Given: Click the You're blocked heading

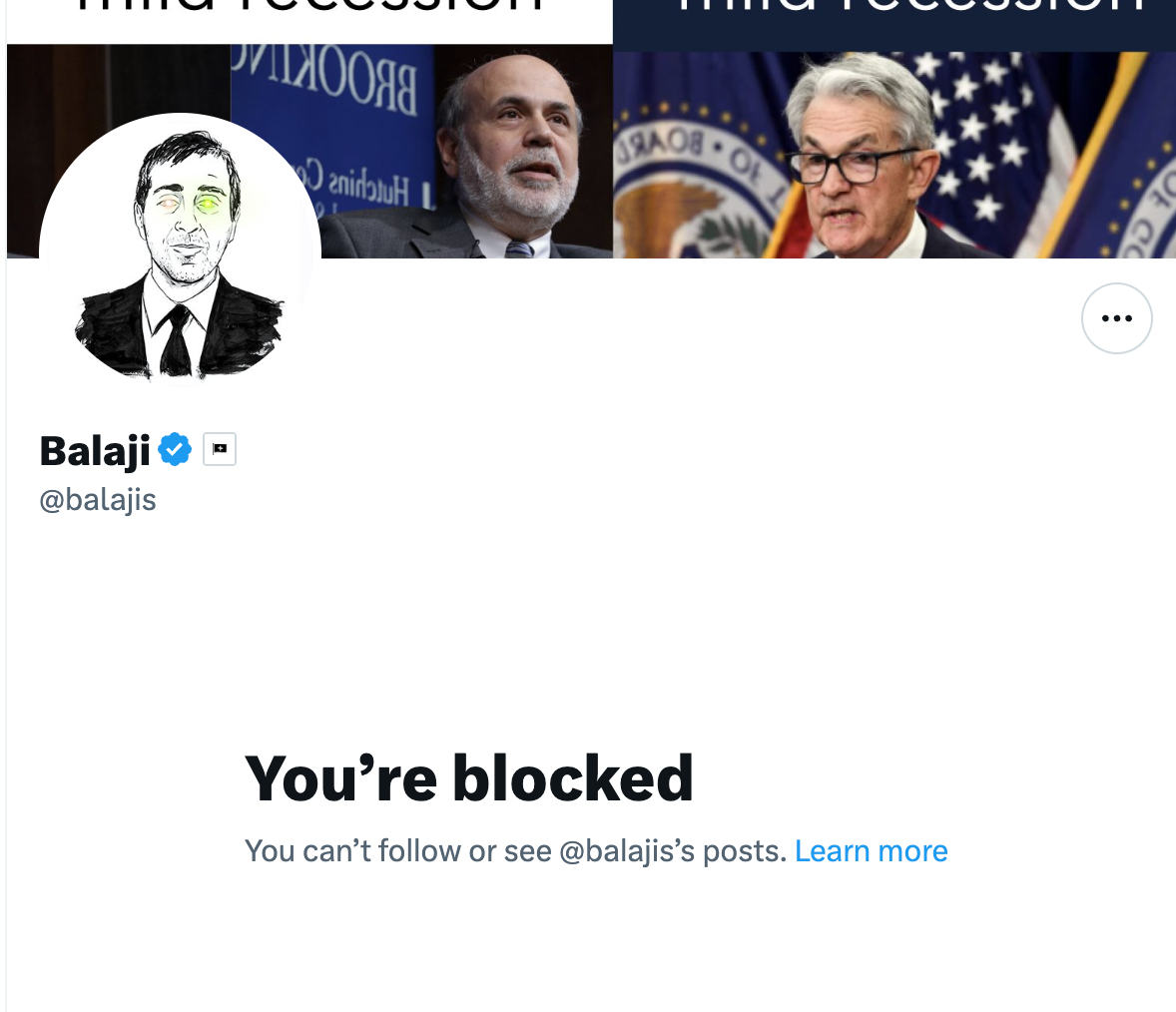Looking at the screenshot, I should [468, 778].
